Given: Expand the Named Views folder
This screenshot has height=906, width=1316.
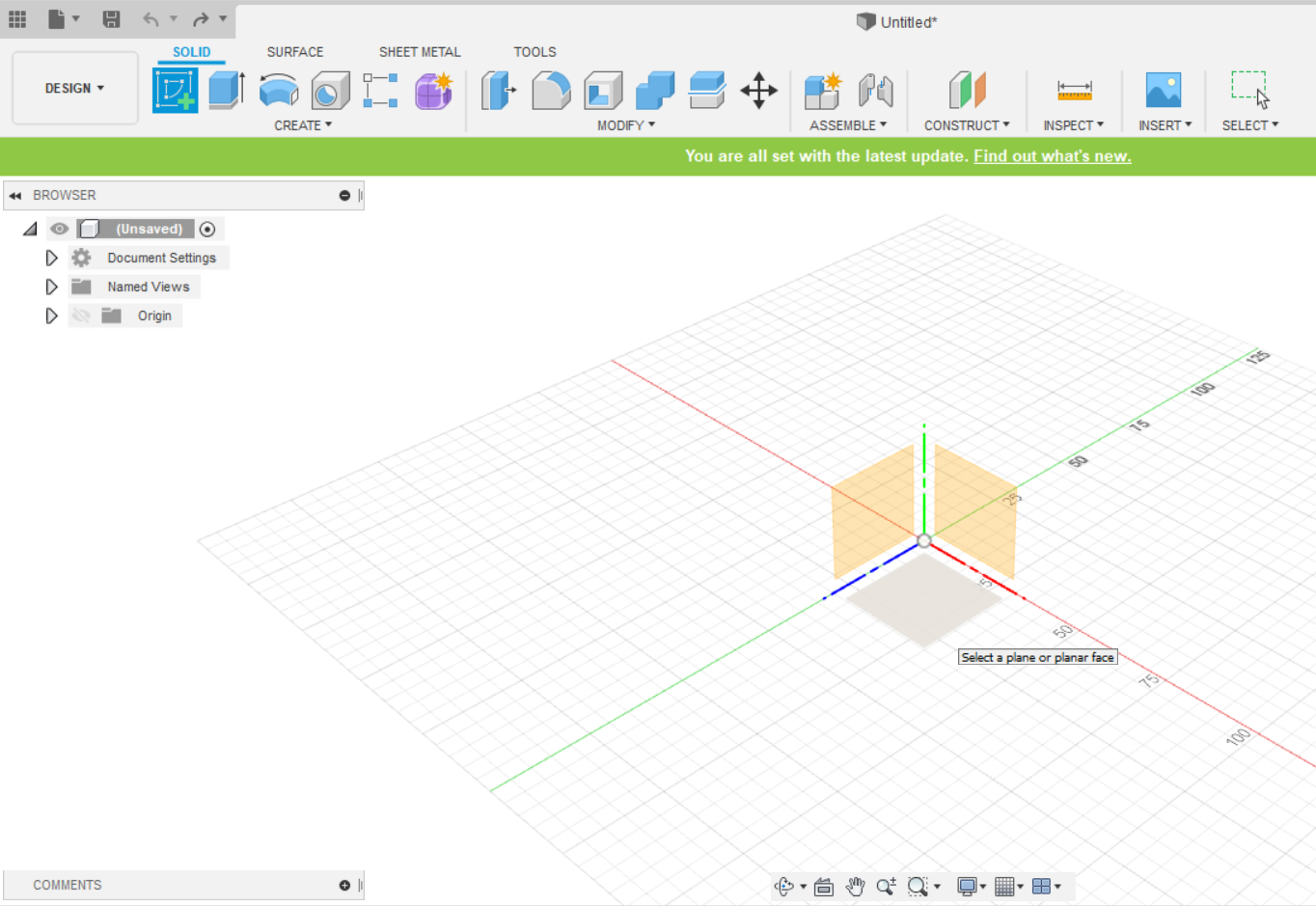Looking at the screenshot, I should 52,288.
